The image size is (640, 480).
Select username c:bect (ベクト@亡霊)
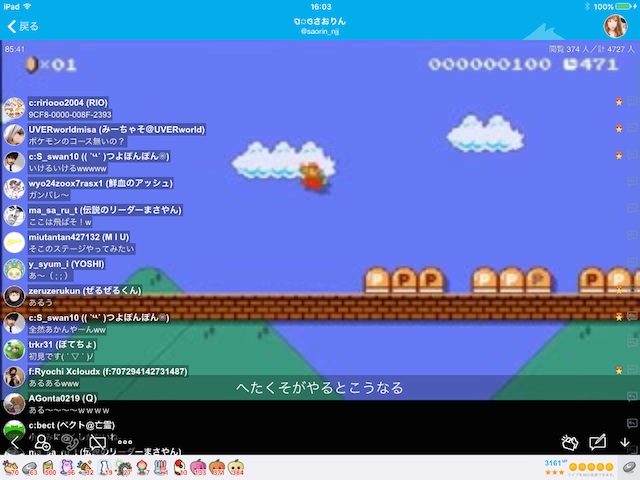pyautogui.click(x=71, y=425)
